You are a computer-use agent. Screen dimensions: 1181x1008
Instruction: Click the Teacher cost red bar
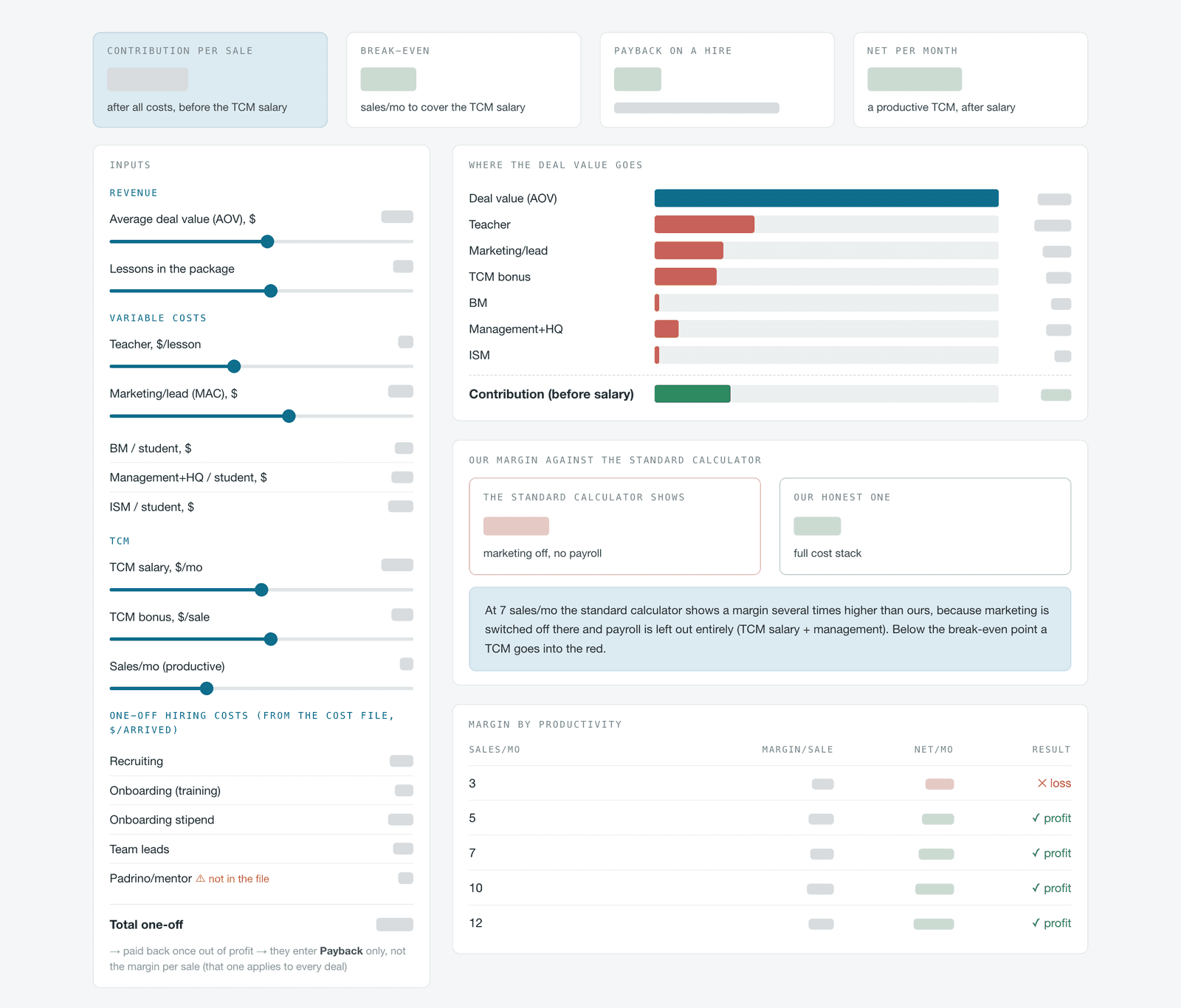click(704, 224)
